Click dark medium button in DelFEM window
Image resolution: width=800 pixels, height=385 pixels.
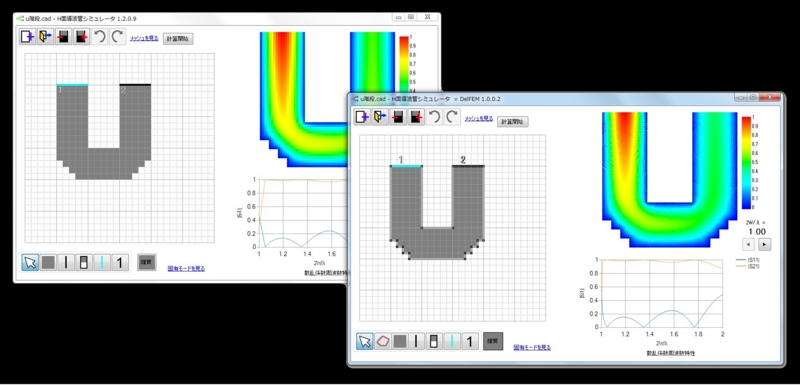pos(493,341)
